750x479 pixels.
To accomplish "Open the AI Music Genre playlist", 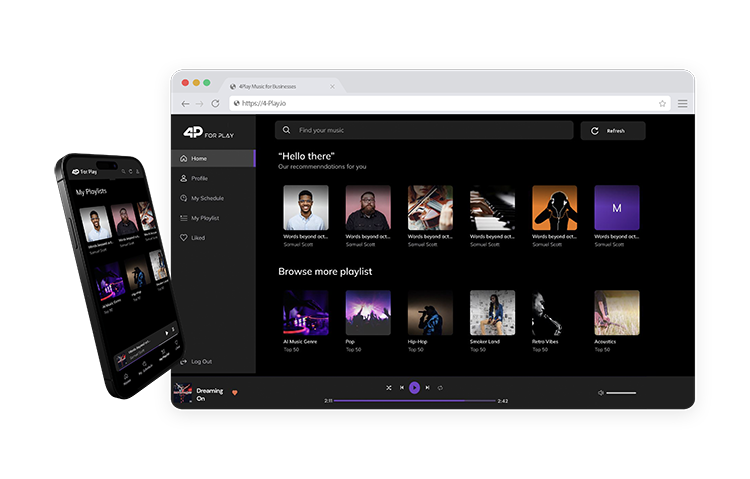I will click(x=306, y=312).
